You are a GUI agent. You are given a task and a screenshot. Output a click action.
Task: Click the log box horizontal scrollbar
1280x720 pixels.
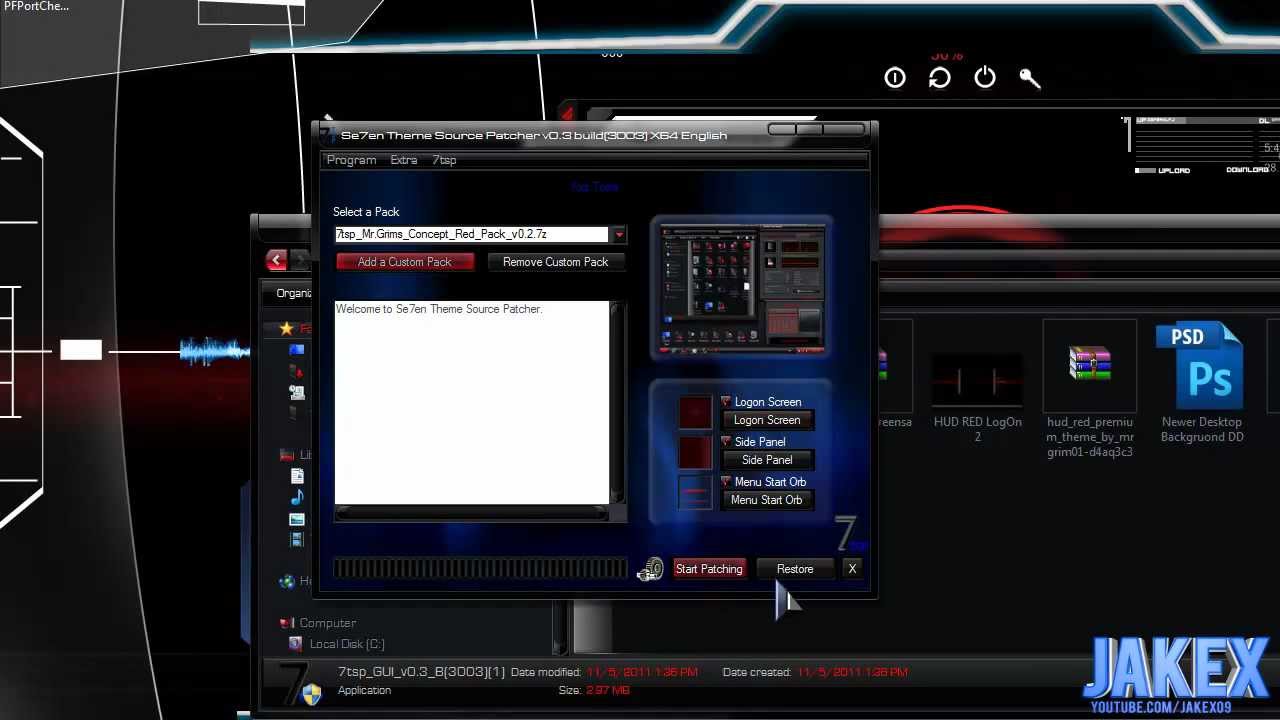click(x=472, y=514)
